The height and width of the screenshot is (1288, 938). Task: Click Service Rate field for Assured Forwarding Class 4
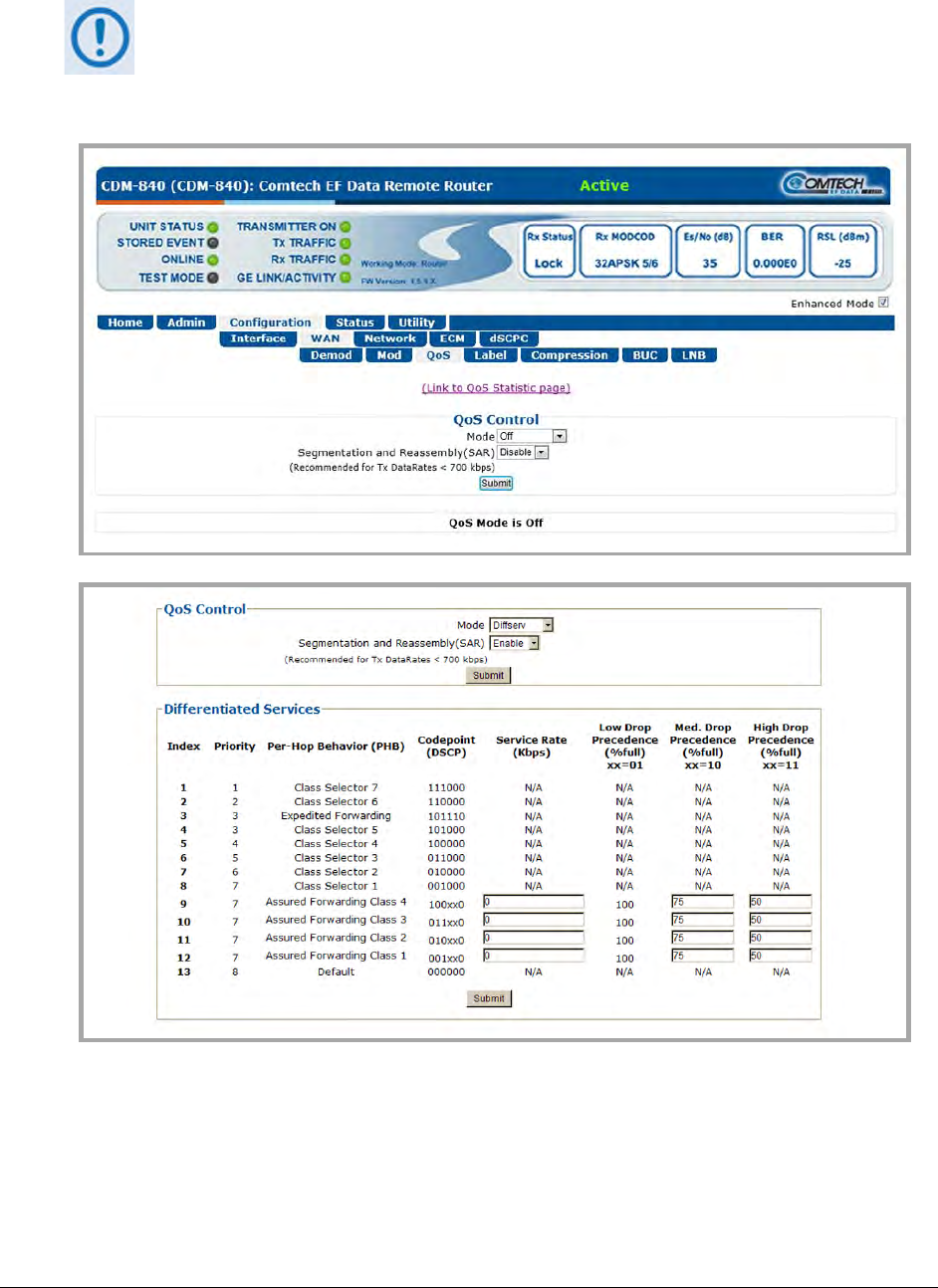coord(533,903)
